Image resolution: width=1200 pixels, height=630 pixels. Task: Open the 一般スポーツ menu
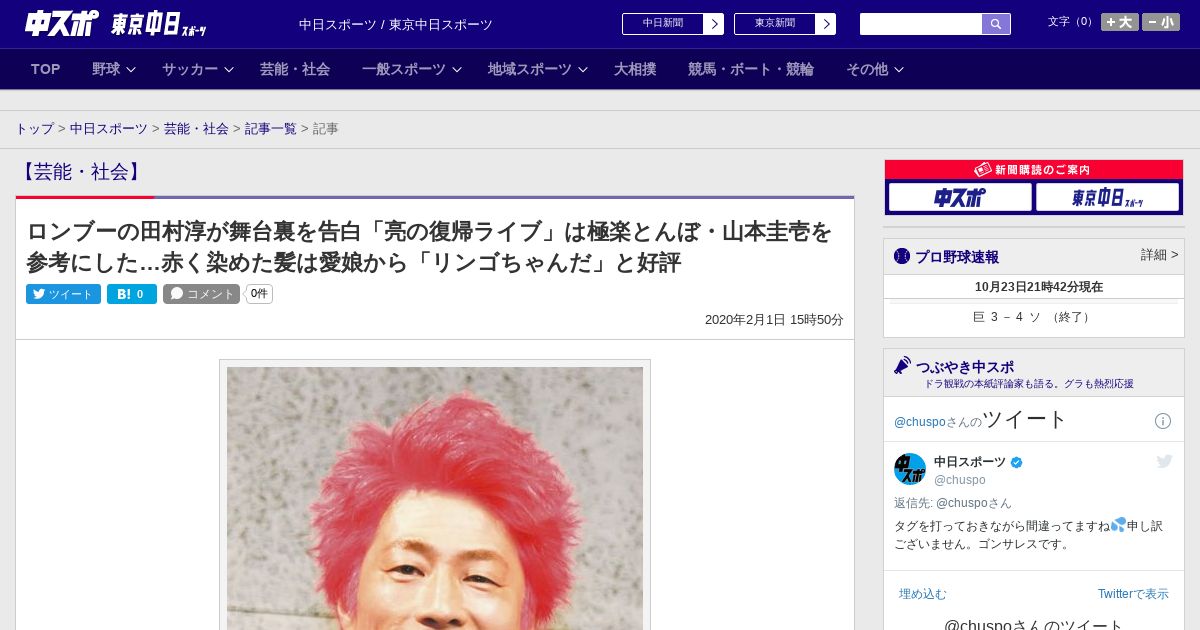coord(404,69)
